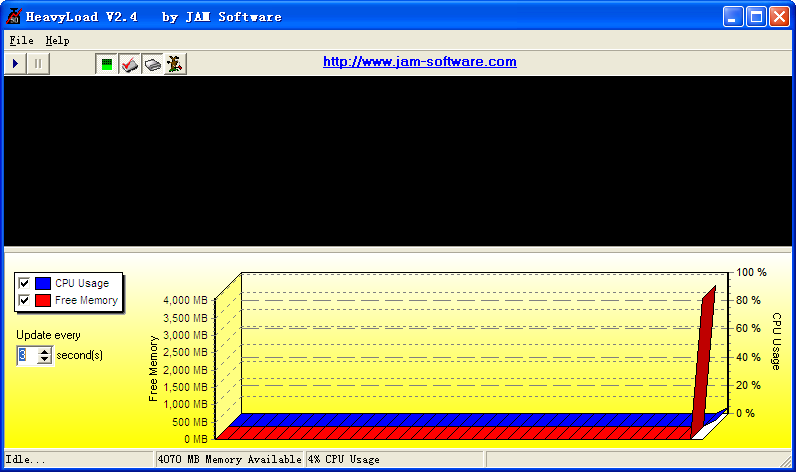Click the '100 %' axis label

point(751,273)
